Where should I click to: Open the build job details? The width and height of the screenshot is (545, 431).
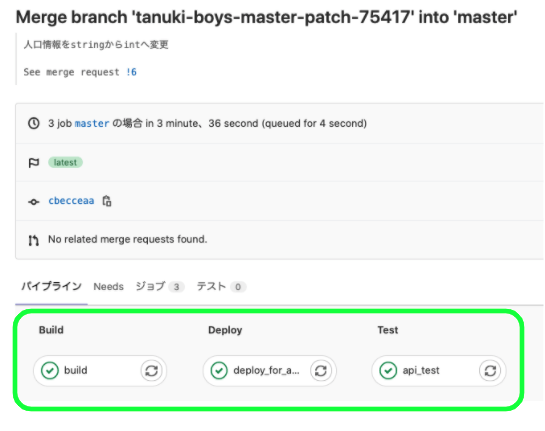click(76, 371)
